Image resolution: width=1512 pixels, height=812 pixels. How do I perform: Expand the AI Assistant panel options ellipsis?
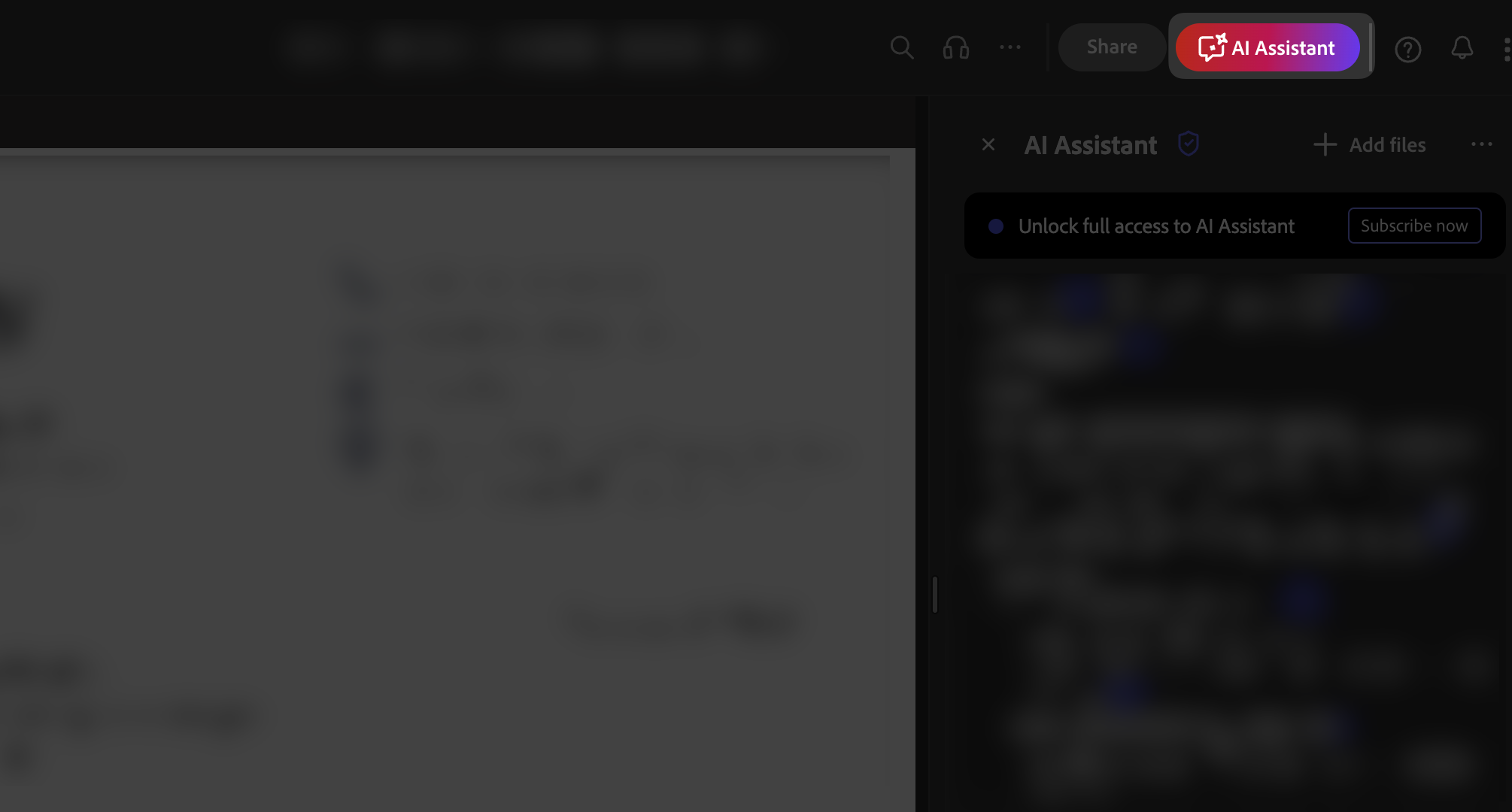coord(1482,144)
